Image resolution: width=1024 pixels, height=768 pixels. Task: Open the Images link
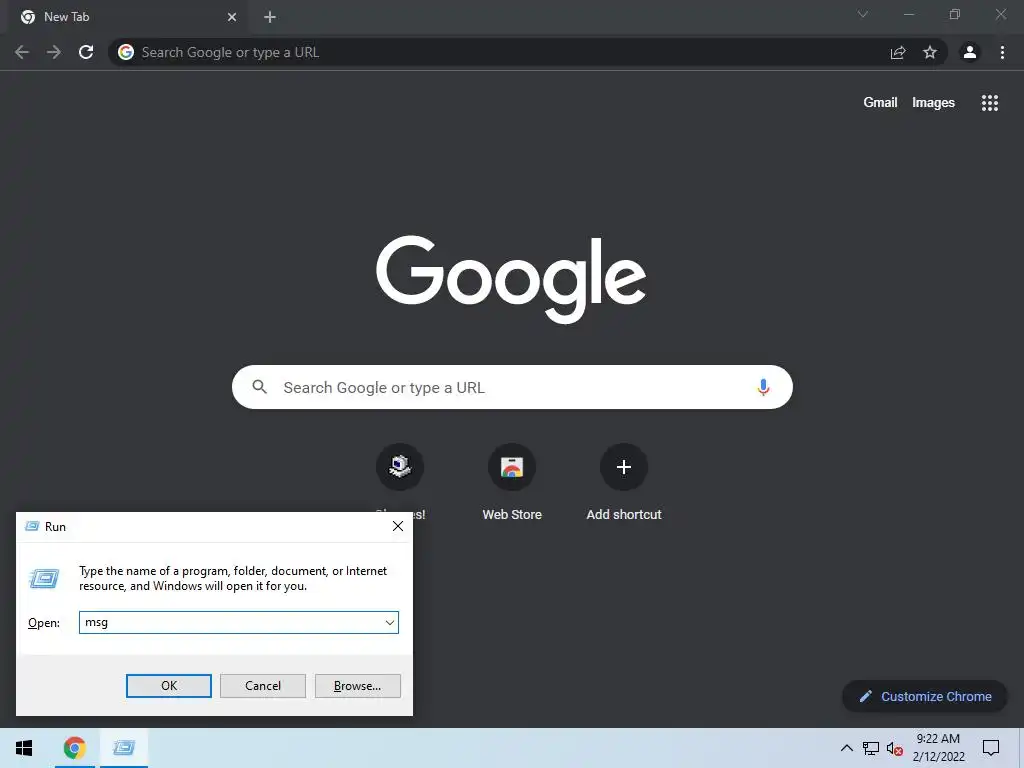pyautogui.click(x=933, y=103)
